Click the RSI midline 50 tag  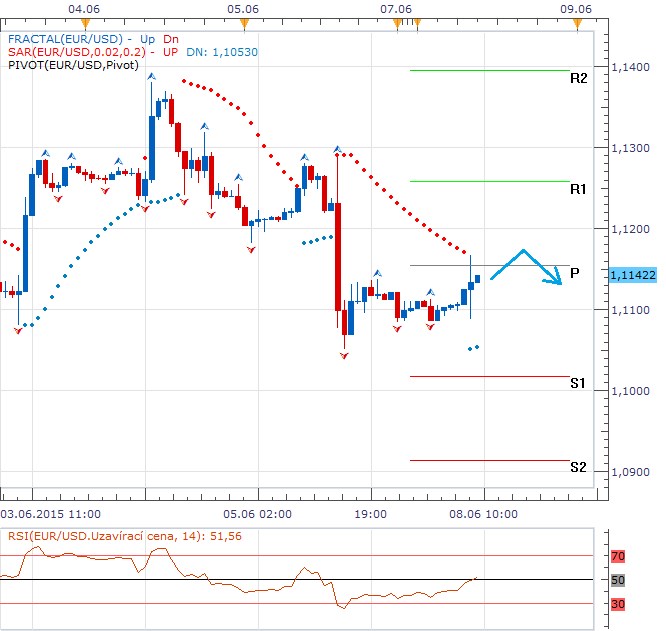pyautogui.click(x=617, y=580)
